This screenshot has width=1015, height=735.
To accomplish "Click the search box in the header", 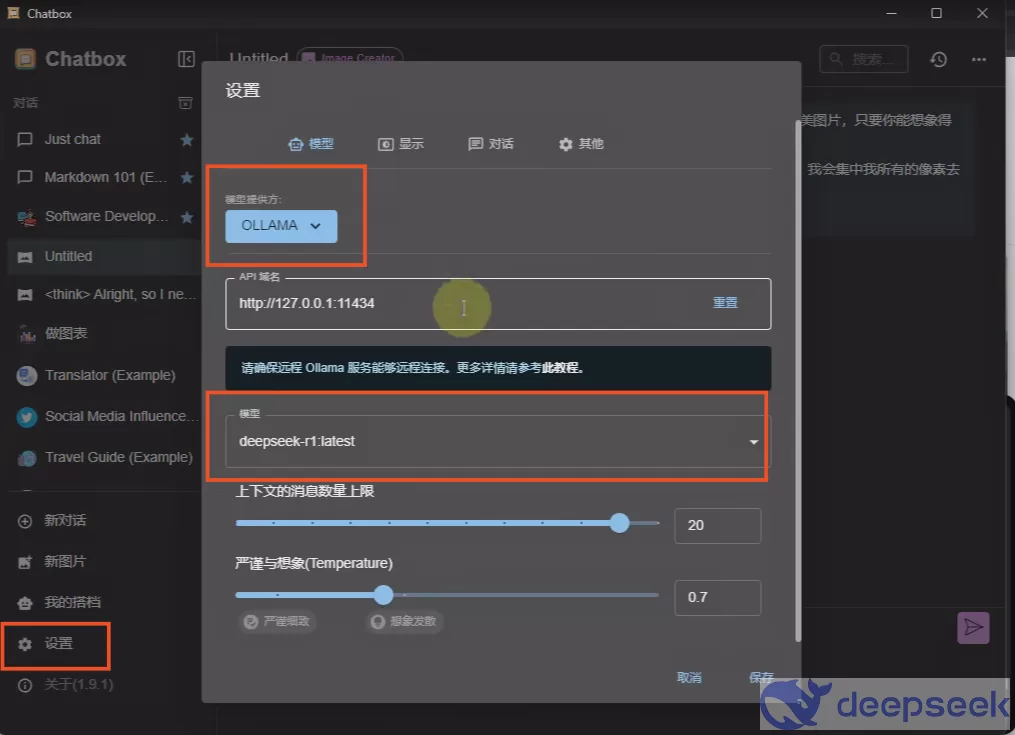I will tap(864, 60).
